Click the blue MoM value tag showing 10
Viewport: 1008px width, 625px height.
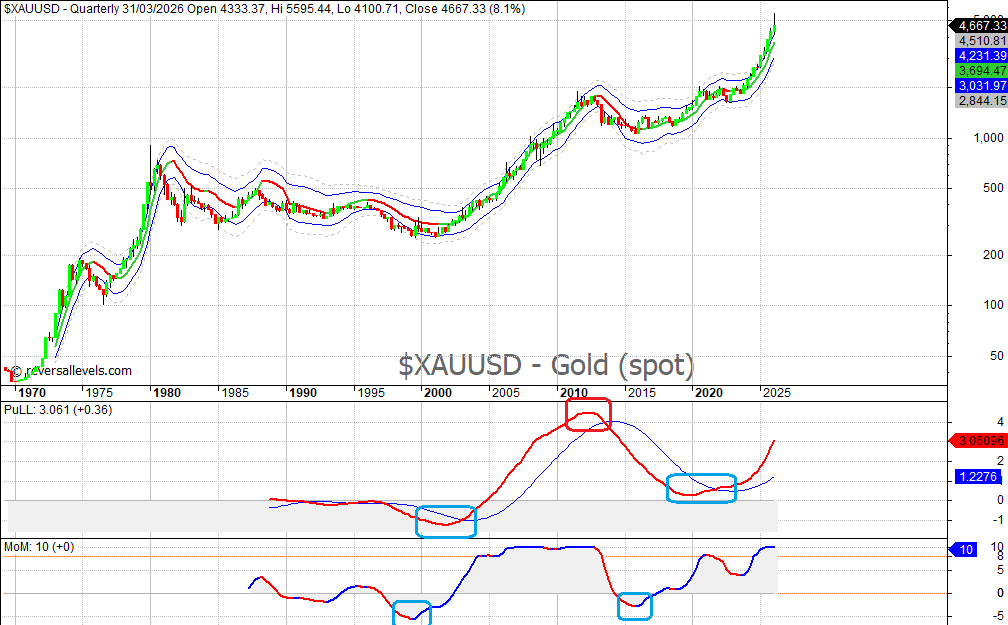[x=964, y=550]
